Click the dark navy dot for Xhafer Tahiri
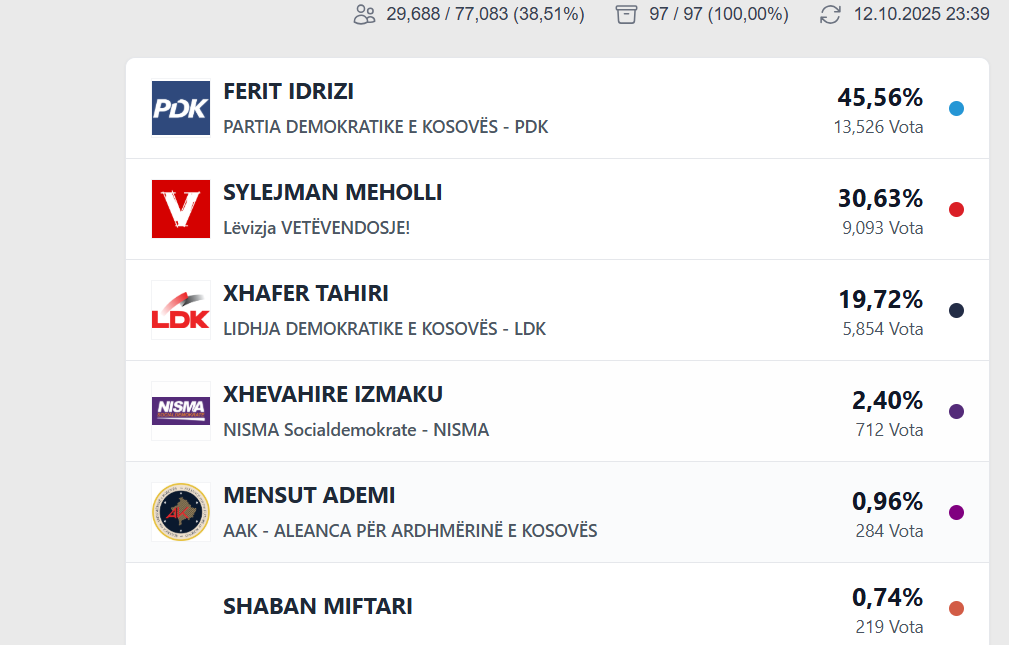 click(956, 311)
